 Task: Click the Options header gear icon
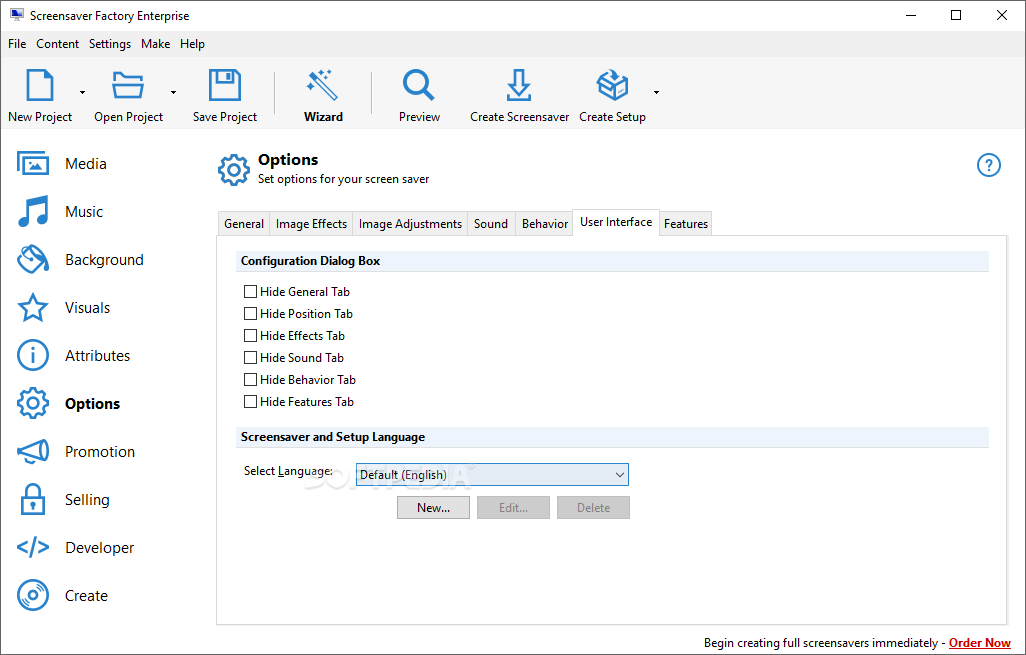pos(234,170)
